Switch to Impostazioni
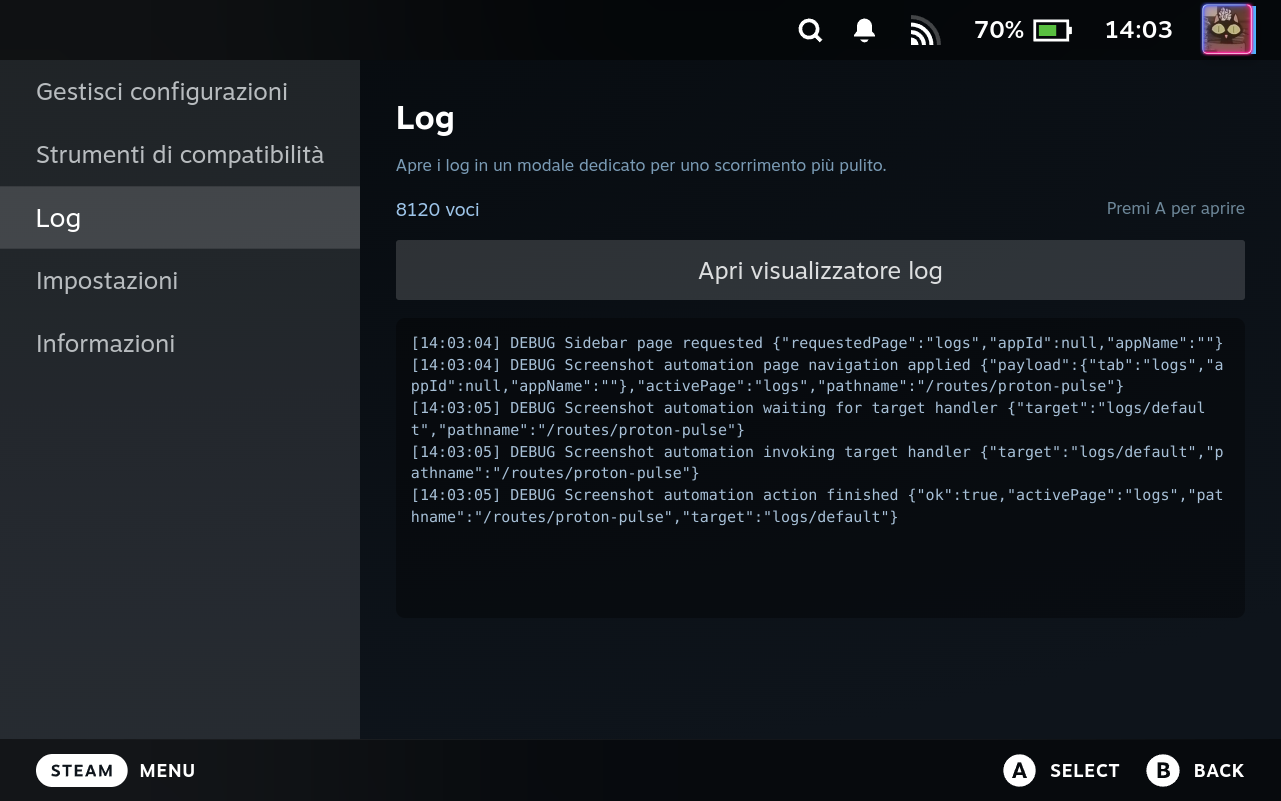 (180, 281)
